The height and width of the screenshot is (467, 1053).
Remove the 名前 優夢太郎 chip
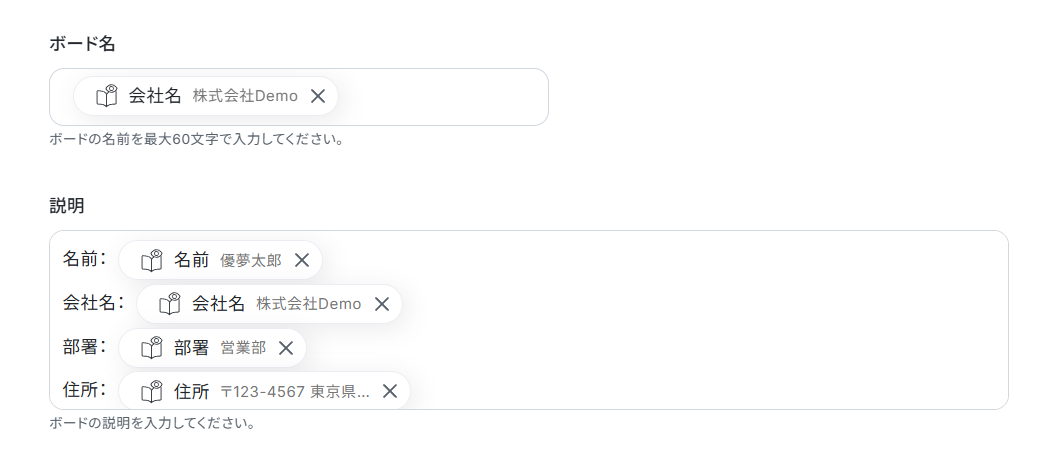(302, 260)
